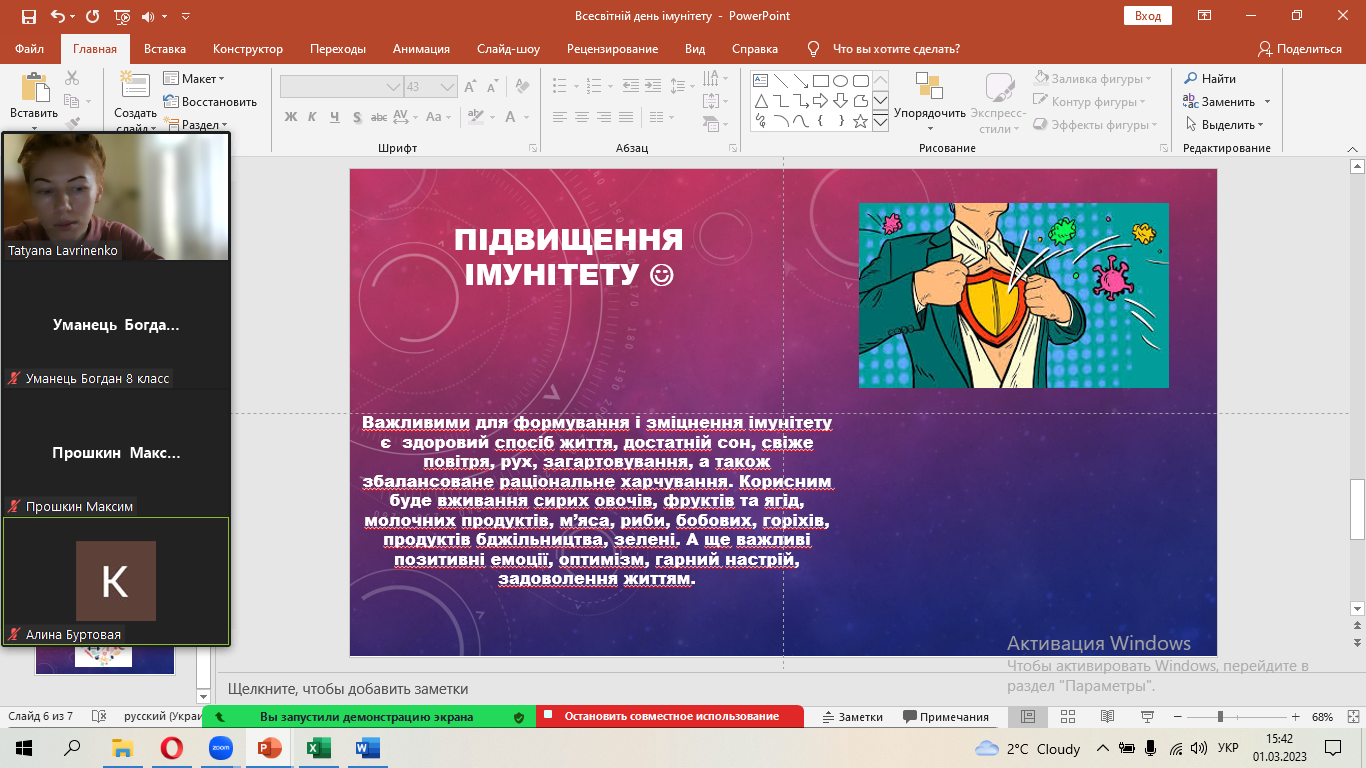Viewport: 1366px width, 768px height.
Task: Open the font name dropdown
Action: tap(393, 87)
